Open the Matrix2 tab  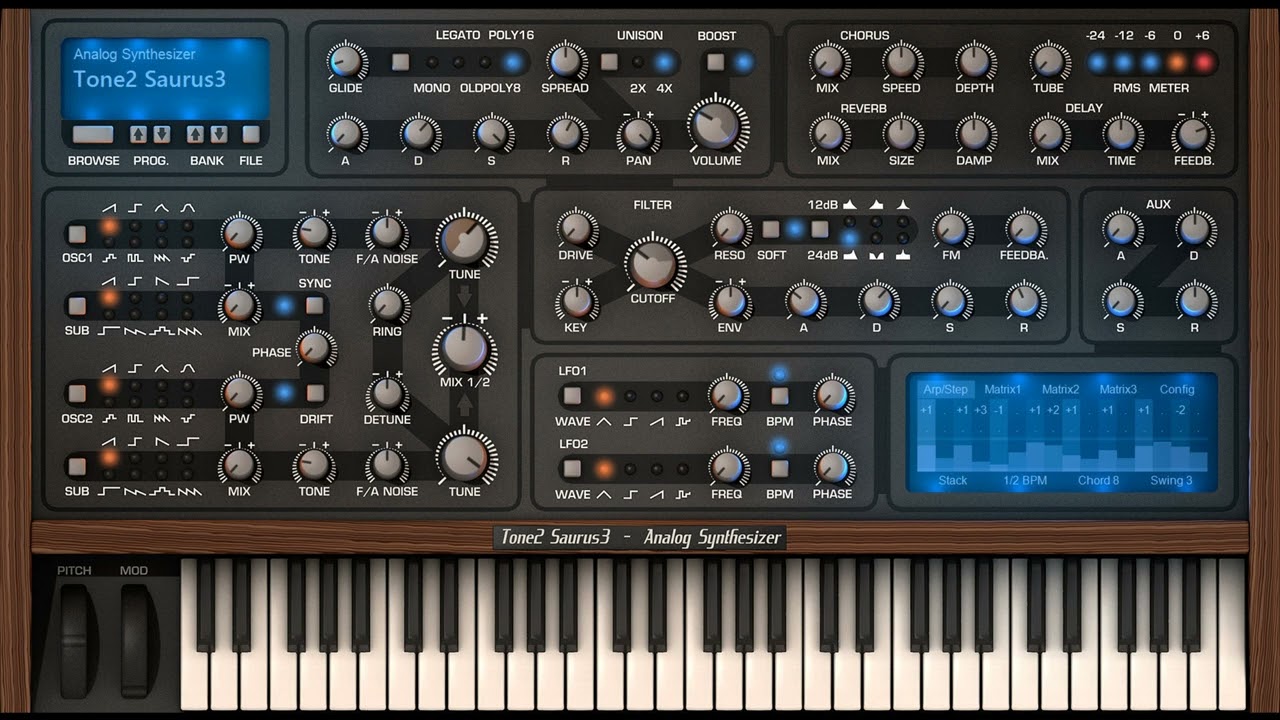(x=1061, y=390)
